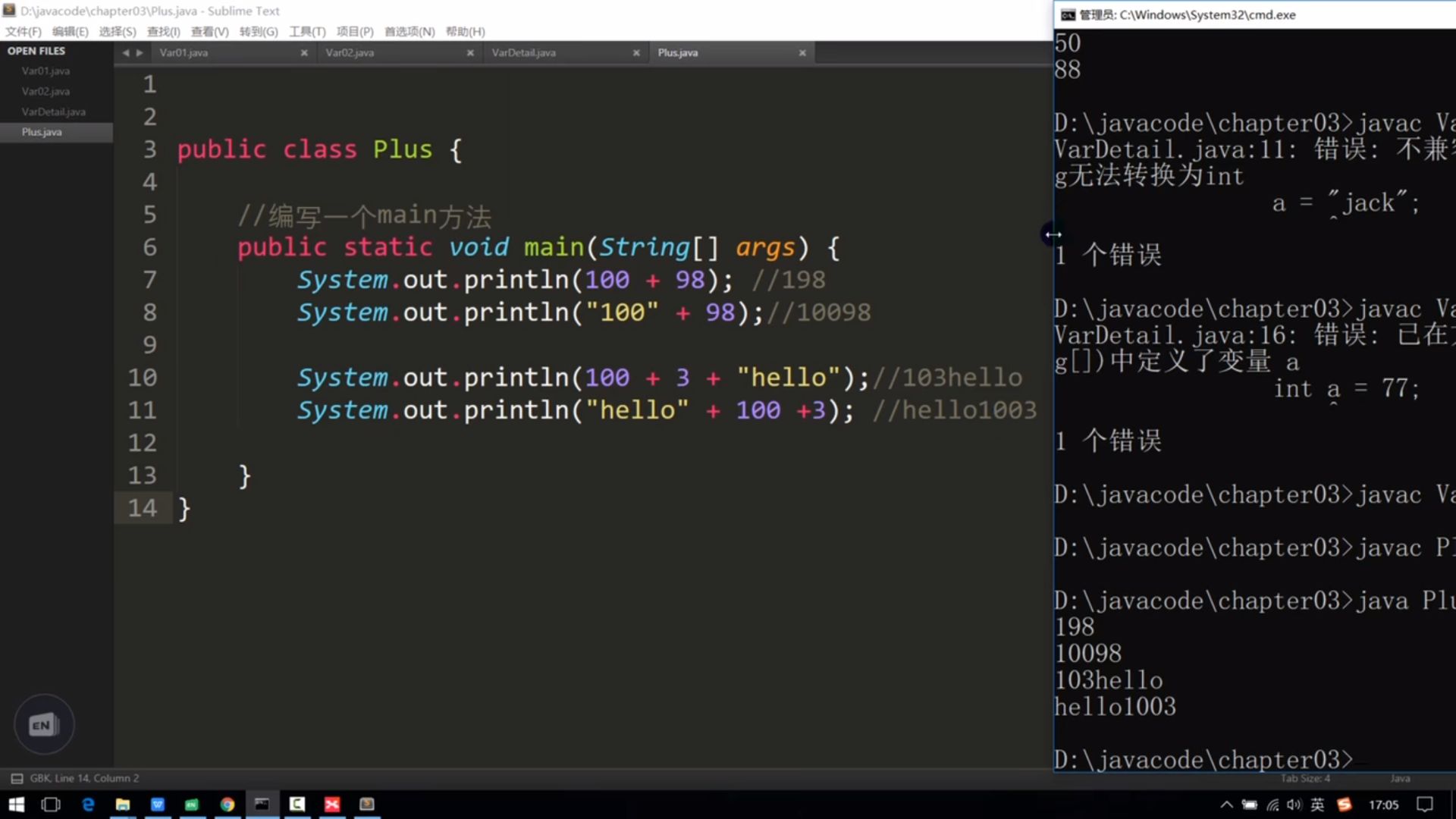Open the Java syntax selector
This screenshot has width=1456, height=819.
coord(1400,778)
